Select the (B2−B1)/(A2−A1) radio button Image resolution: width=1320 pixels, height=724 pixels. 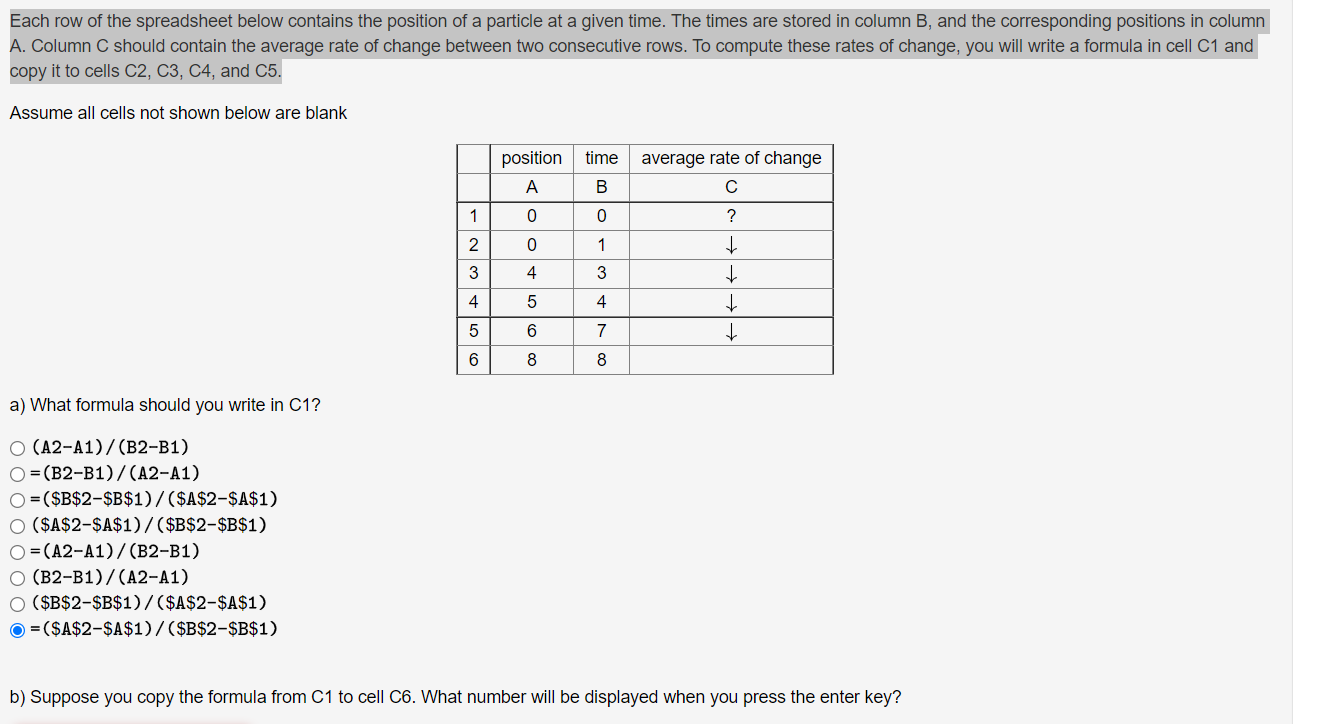(16, 577)
